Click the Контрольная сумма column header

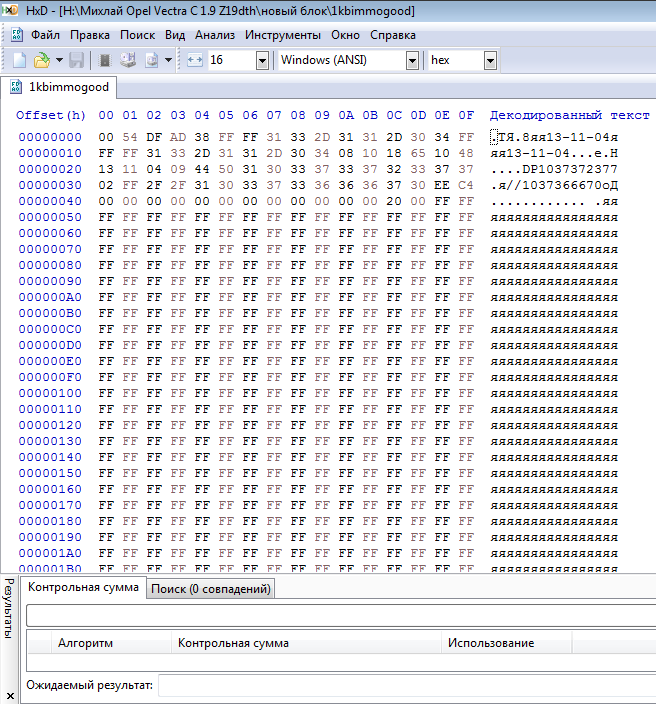coord(233,643)
